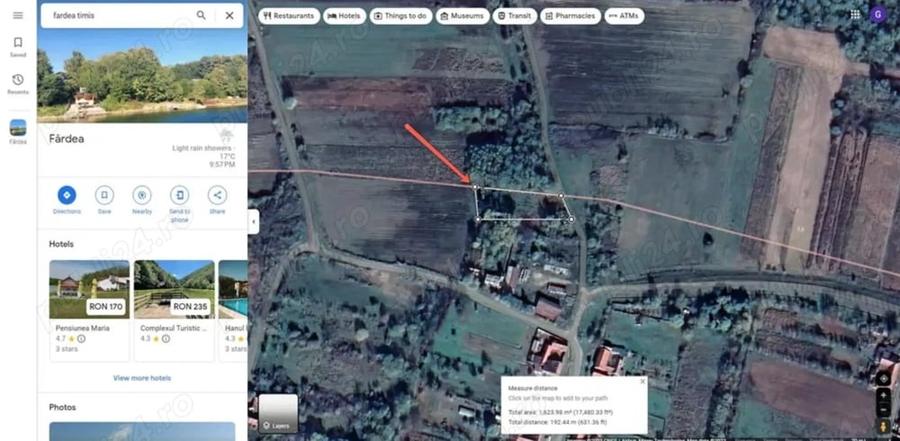This screenshot has height=441, width=900.
Task: Open the Recents sidebar item
Action: click(x=18, y=84)
